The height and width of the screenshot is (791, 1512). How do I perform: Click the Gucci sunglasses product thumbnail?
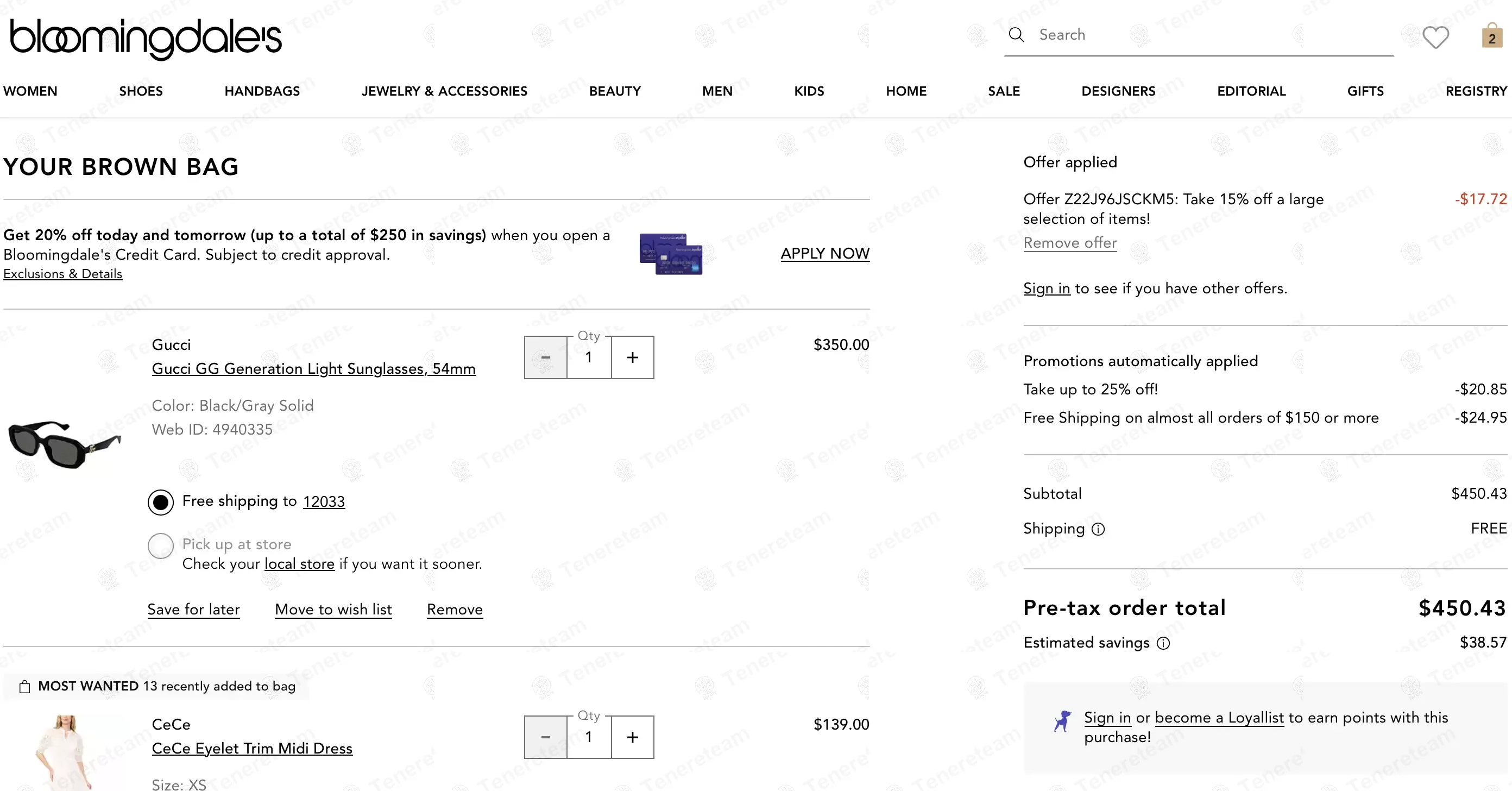[65, 444]
